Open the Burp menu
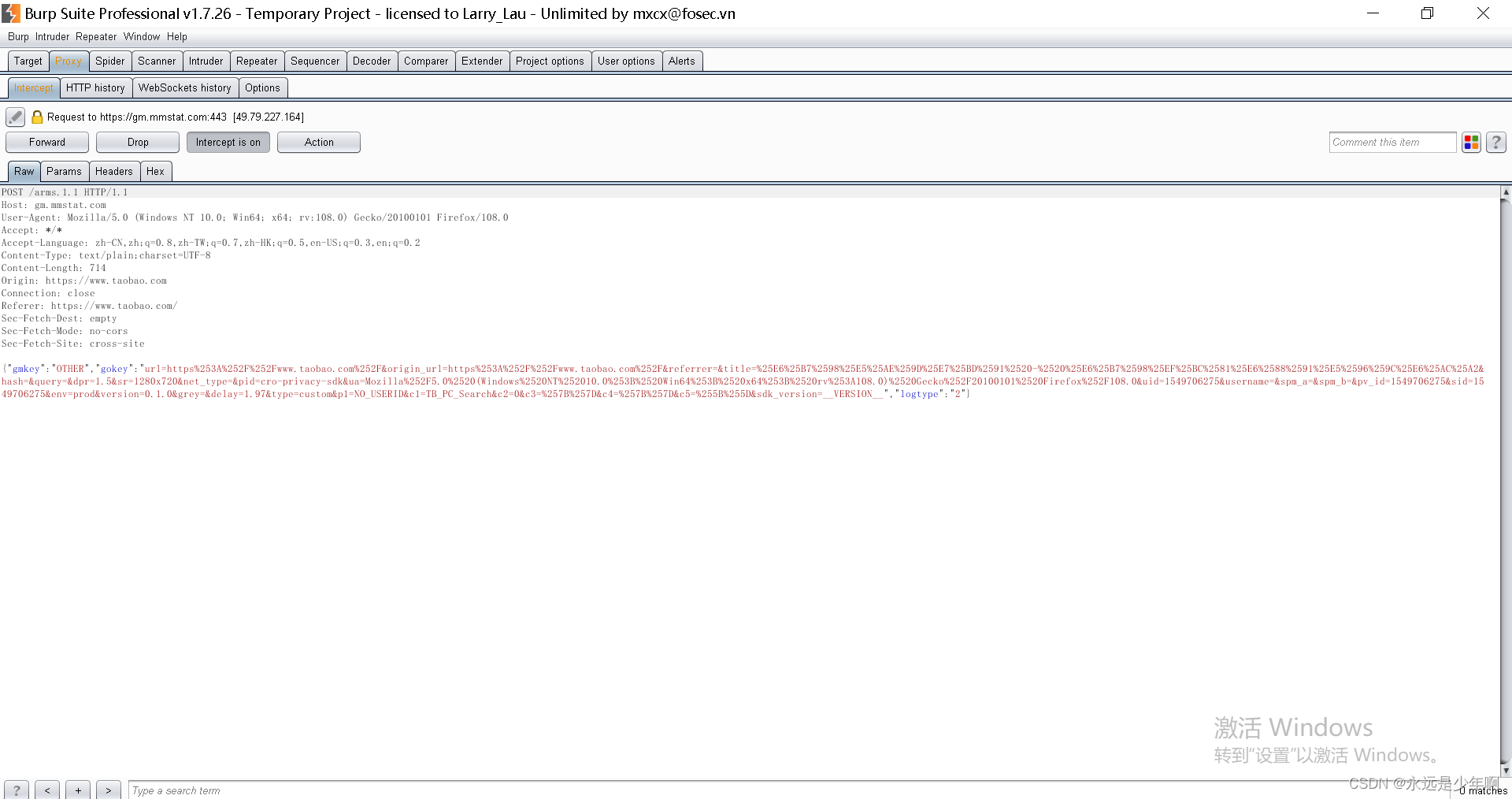 pyautogui.click(x=18, y=37)
